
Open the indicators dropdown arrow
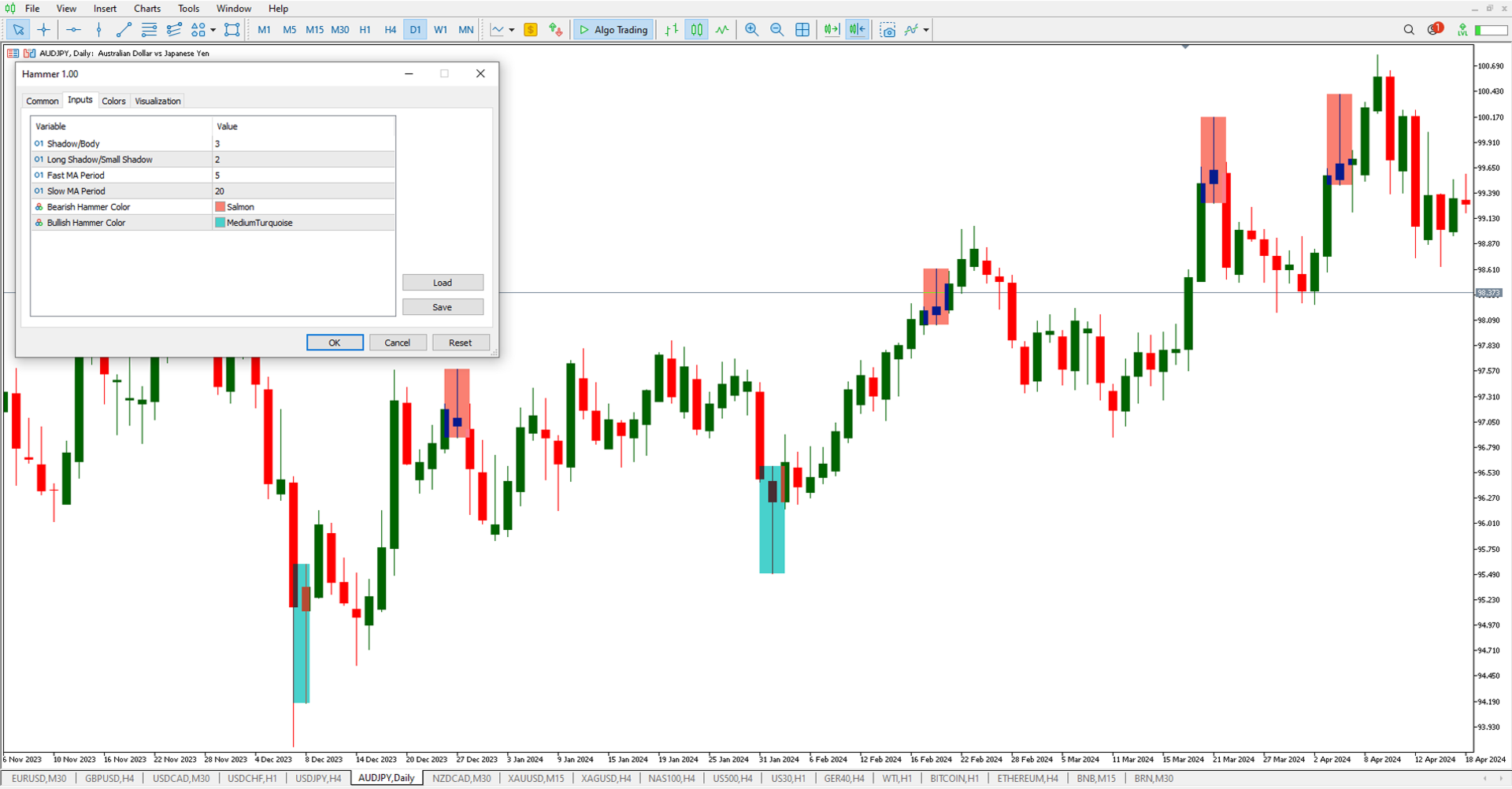pos(926,30)
